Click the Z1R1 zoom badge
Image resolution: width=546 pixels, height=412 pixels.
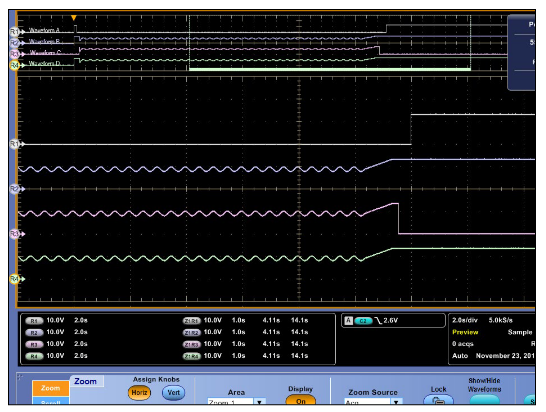[x=192, y=321]
